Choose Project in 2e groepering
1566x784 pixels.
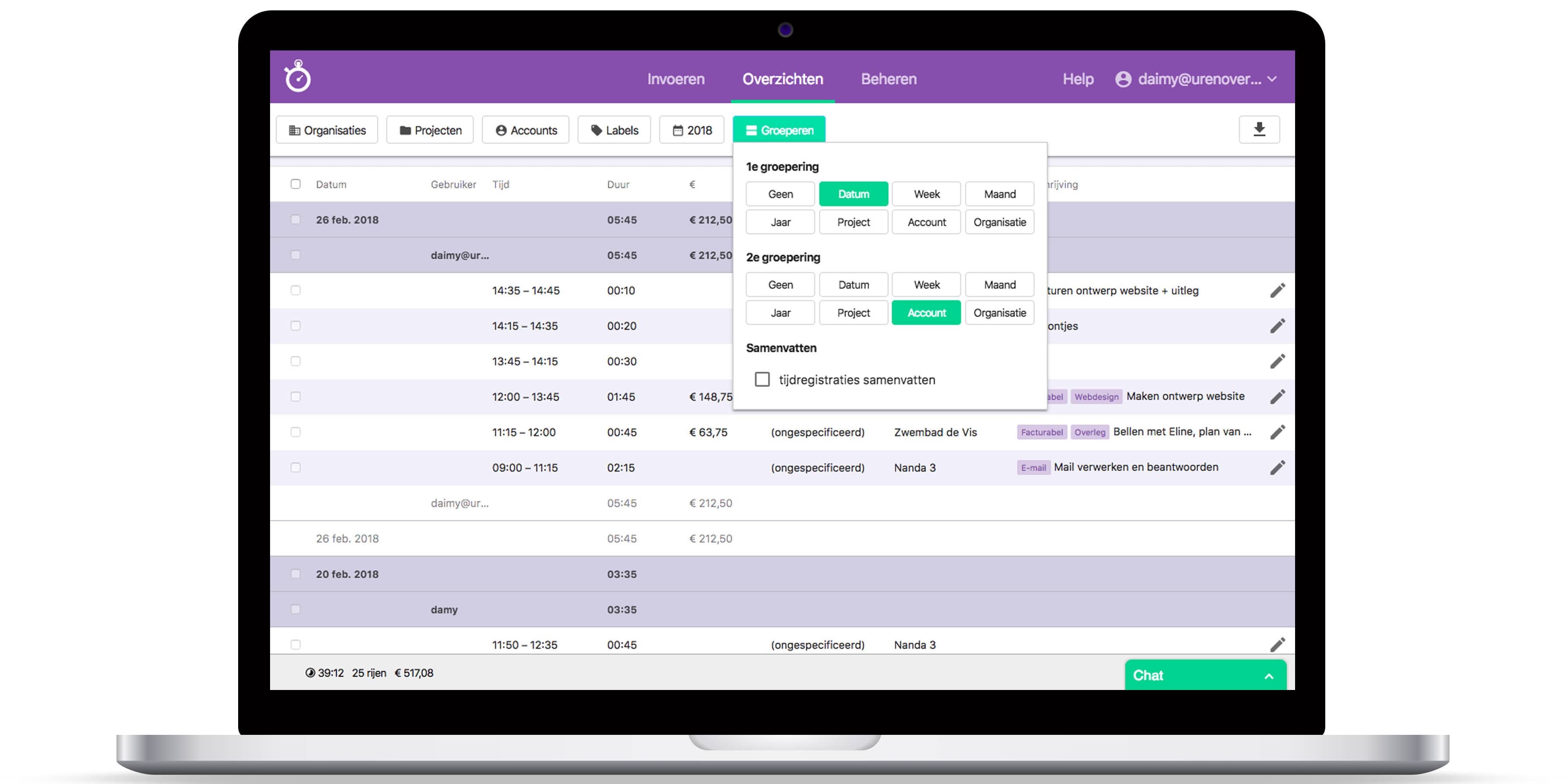pyautogui.click(x=853, y=312)
